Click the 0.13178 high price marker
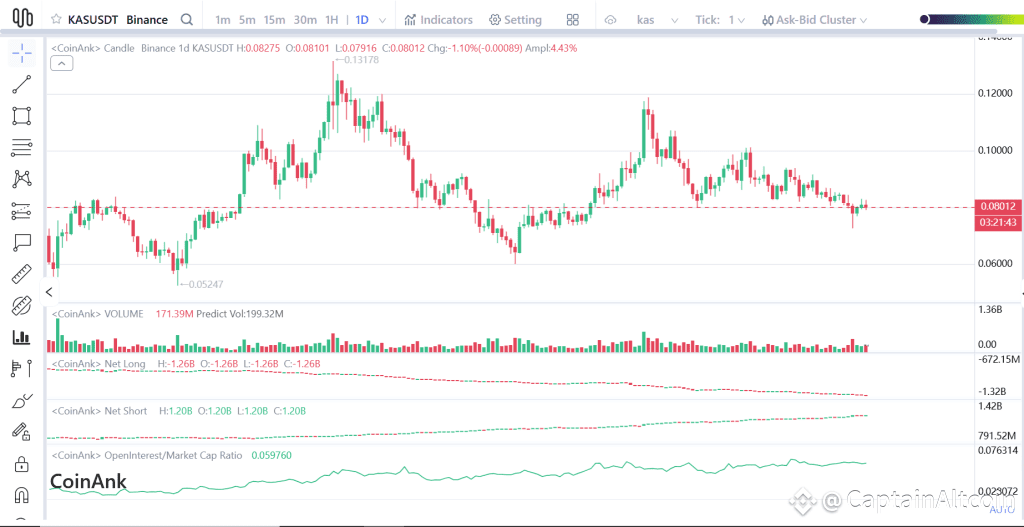This screenshot has width=1024, height=527. 356,59
